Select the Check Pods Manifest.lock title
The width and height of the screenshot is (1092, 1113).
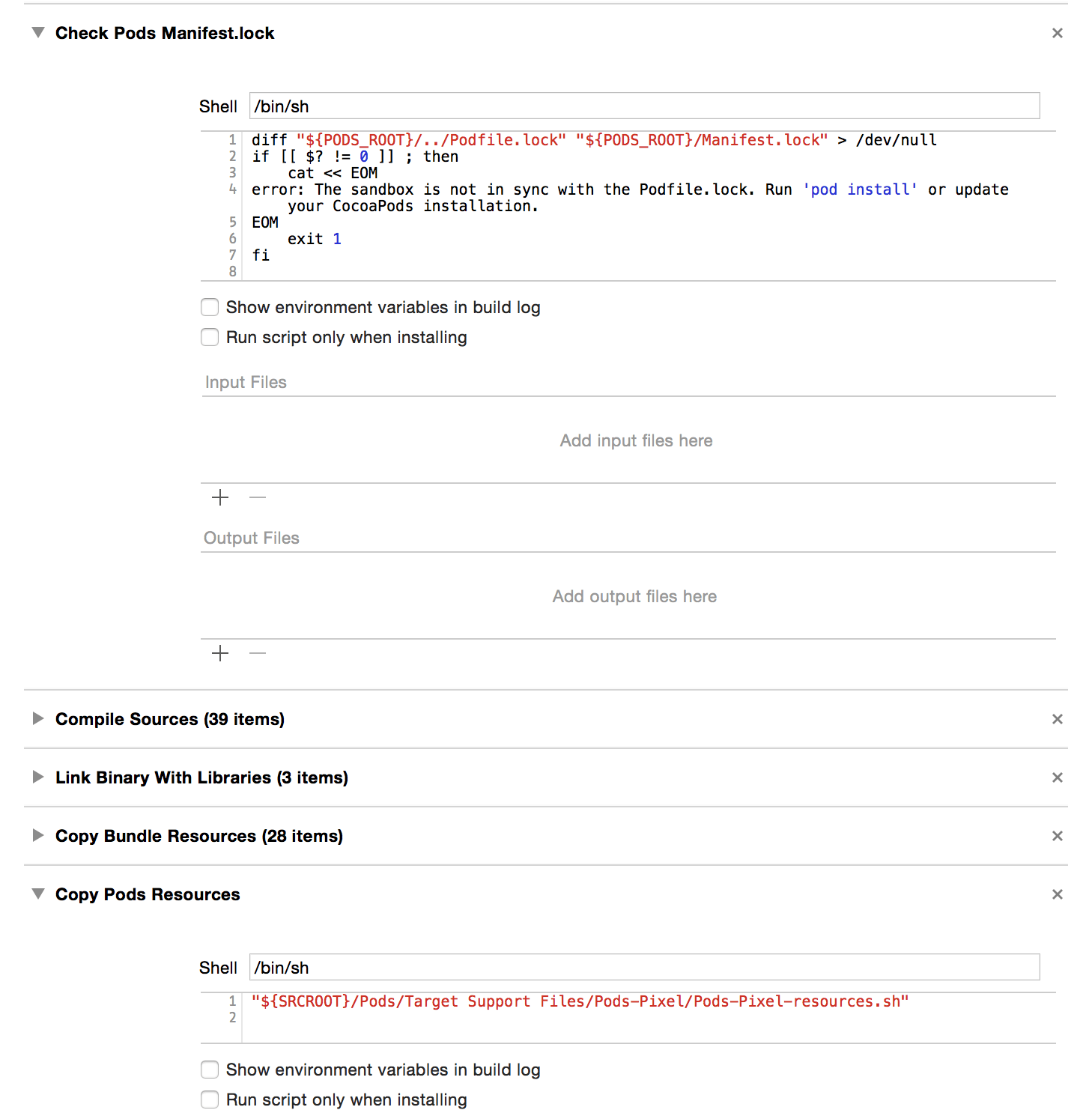[165, 33]
